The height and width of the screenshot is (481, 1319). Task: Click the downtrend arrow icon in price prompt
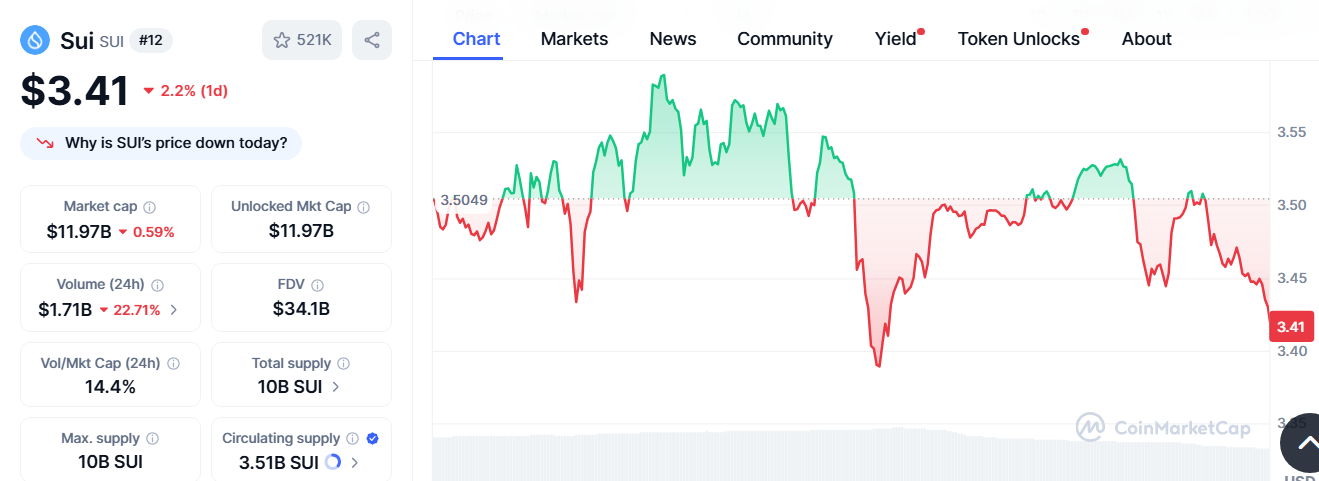pyautogui.click(x=45, y=143)
